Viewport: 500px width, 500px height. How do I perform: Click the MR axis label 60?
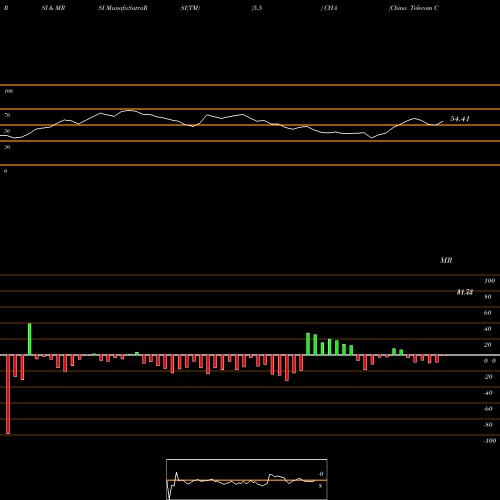(487, 313)
